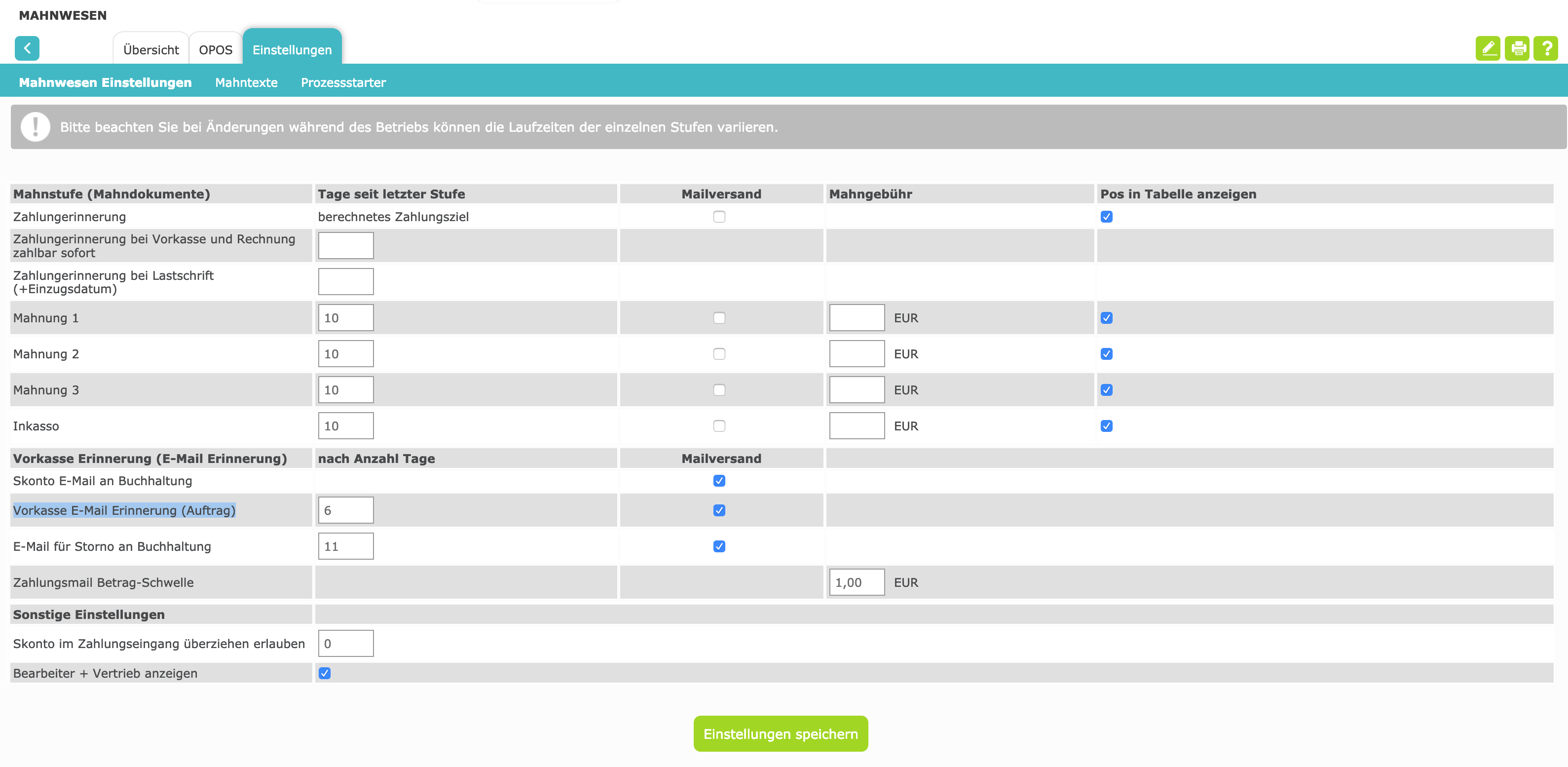Switch to the Übersicht tab

click(151, 50)
